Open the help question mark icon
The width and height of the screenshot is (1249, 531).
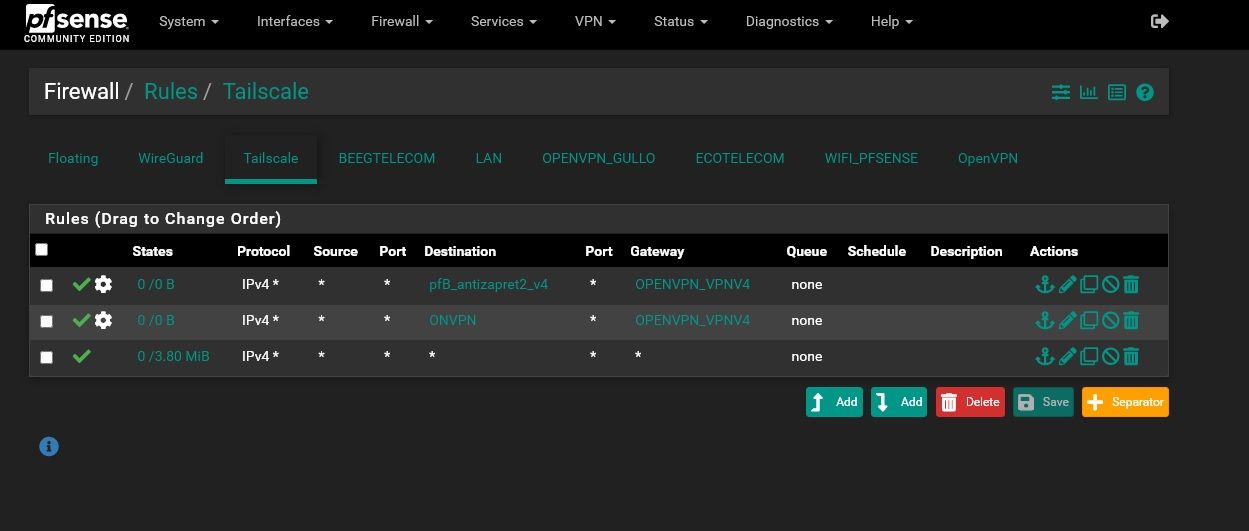(x=1145, y=92)
